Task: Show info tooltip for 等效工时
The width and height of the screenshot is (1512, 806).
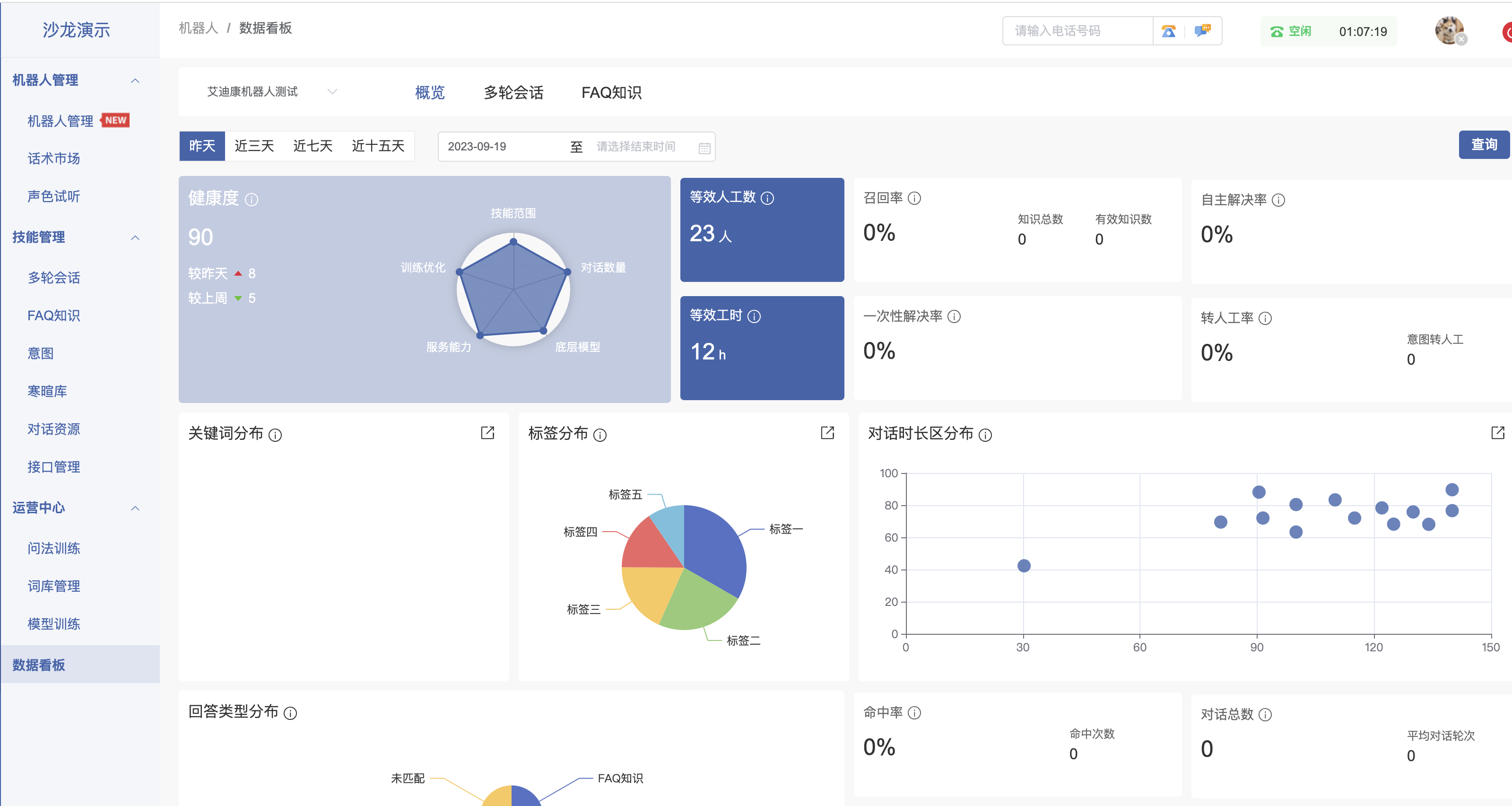Action: (754, 317)
